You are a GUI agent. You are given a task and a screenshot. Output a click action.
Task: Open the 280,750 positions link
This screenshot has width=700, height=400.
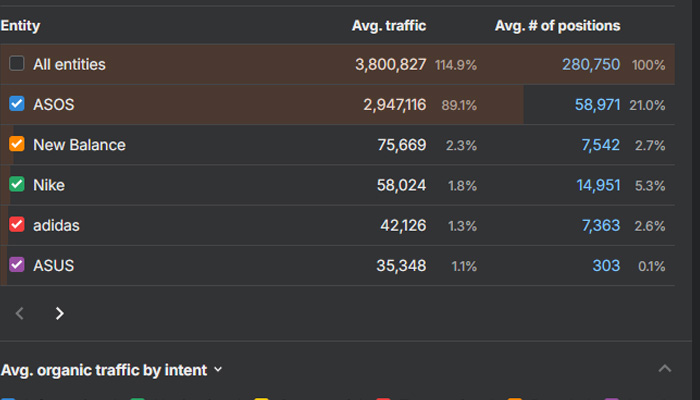[x=591, y=65]
